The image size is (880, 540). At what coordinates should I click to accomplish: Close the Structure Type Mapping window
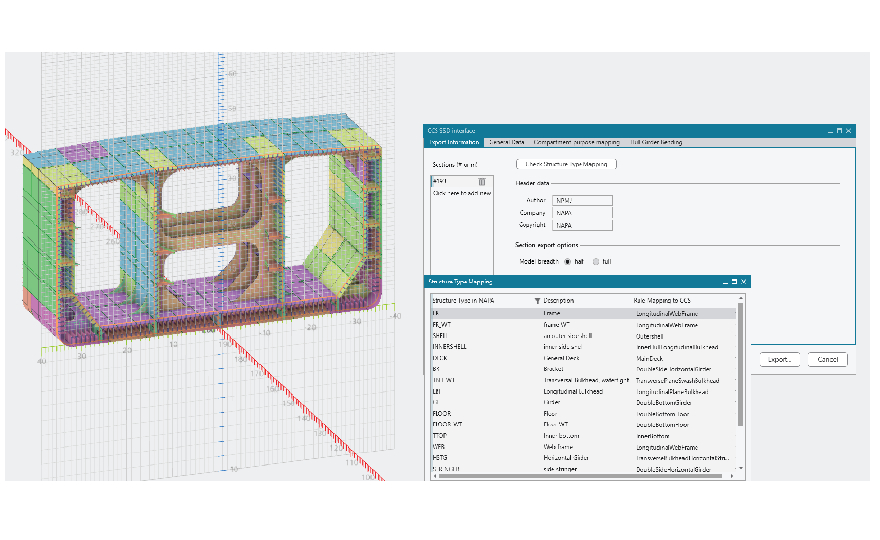coord(744,282)
